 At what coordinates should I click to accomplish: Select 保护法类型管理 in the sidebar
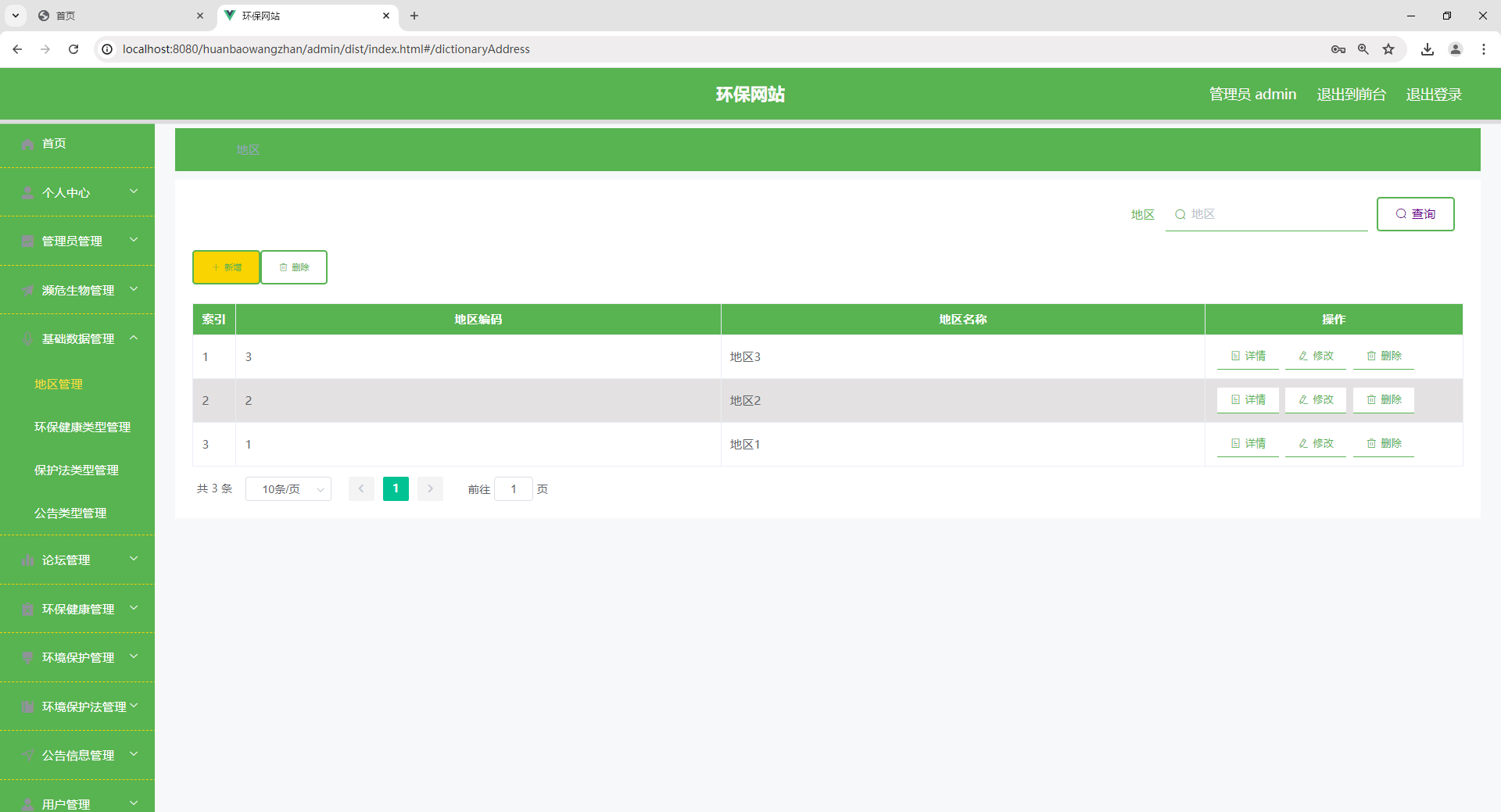pos(76,470)
